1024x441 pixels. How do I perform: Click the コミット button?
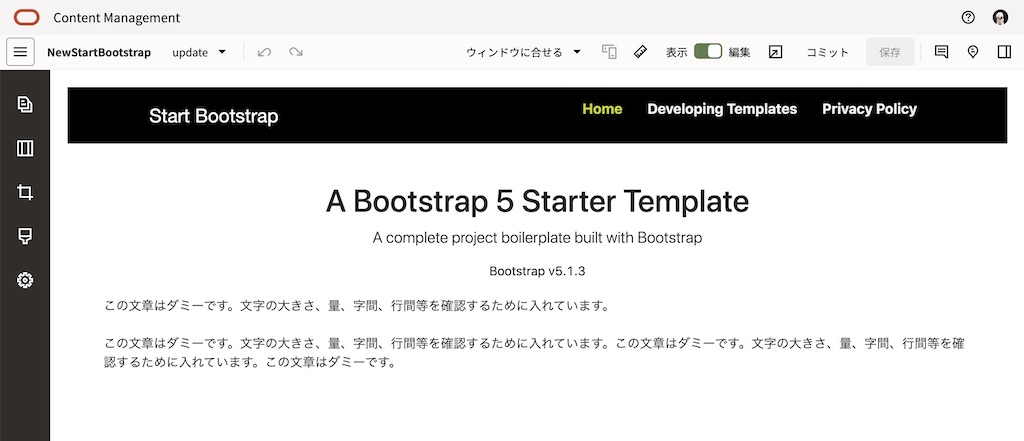pos(828,52)
